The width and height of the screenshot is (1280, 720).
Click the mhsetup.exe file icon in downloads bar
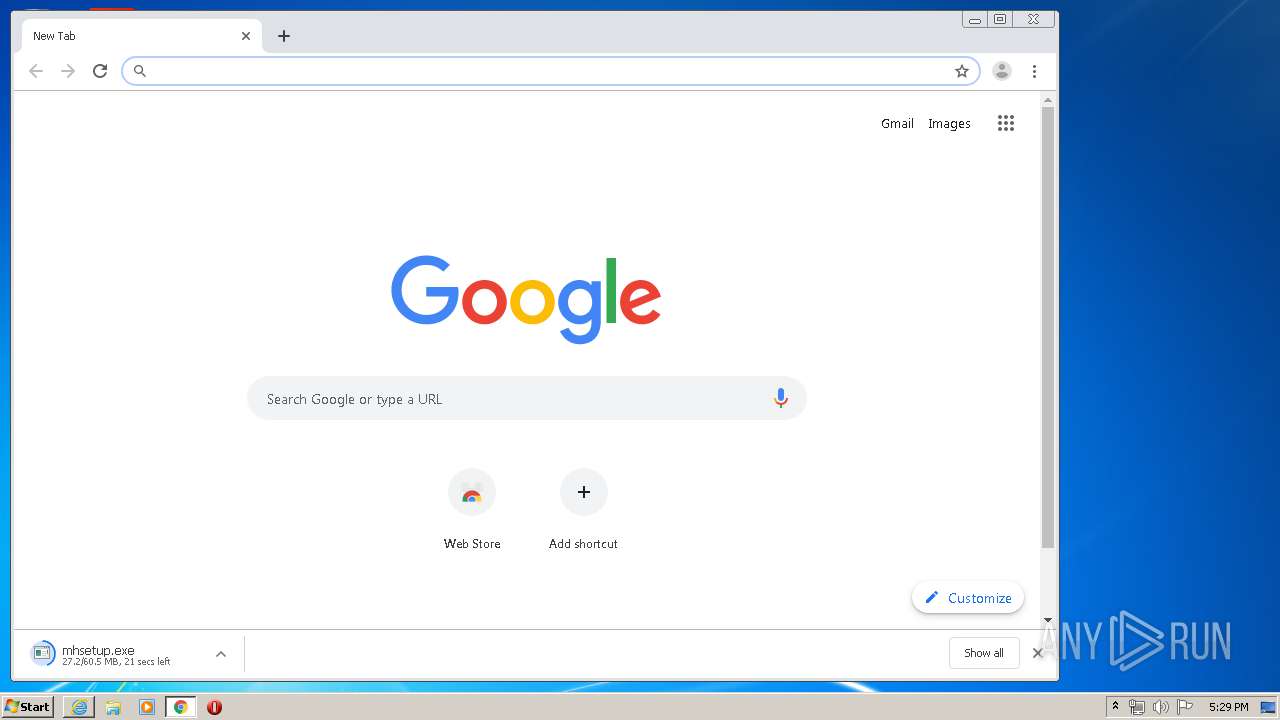pyautogui.click(x=43, y=654)
